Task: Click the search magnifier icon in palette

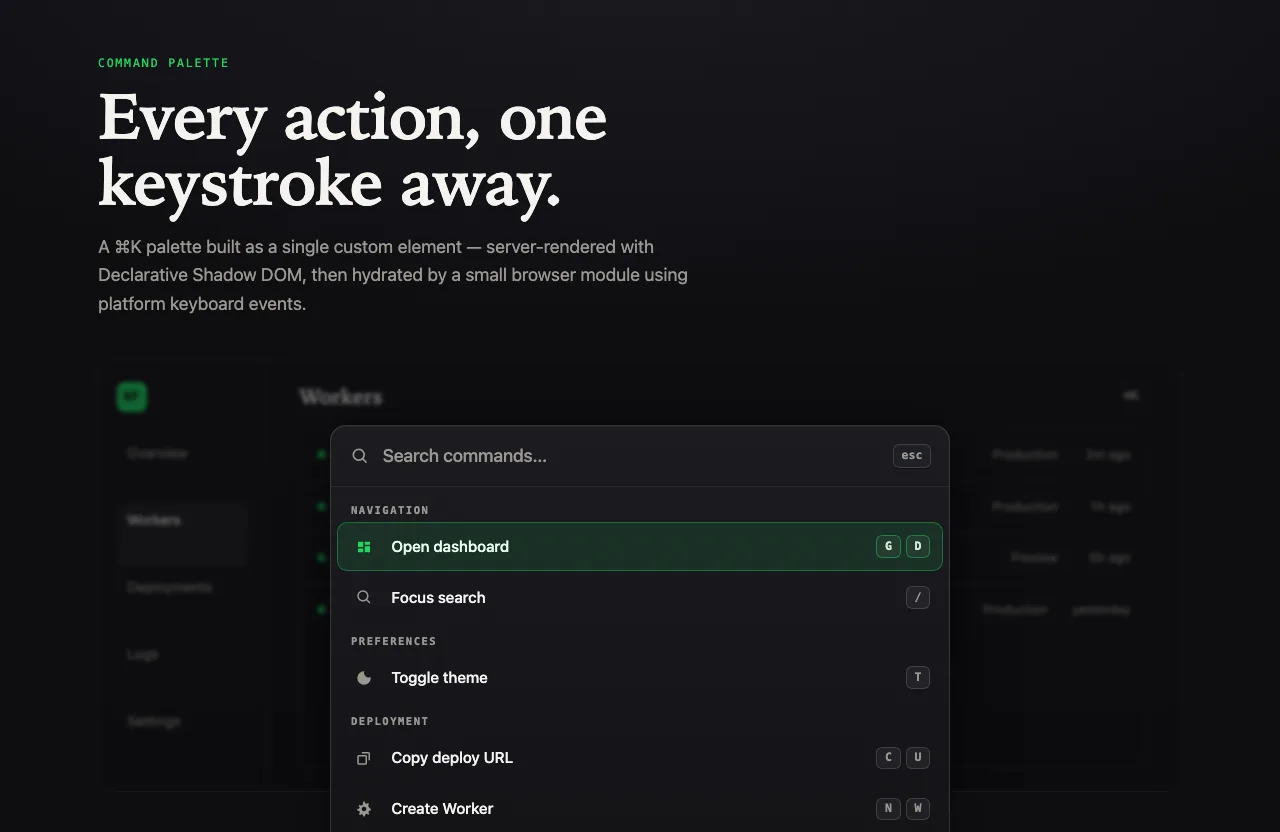Action: click(x=360, y=456)
